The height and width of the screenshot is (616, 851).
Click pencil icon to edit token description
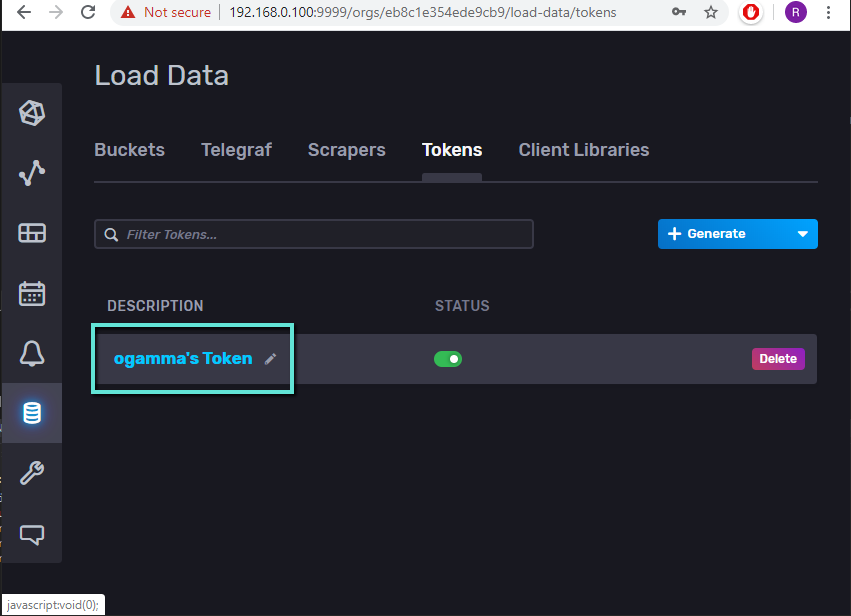(270, 359)
